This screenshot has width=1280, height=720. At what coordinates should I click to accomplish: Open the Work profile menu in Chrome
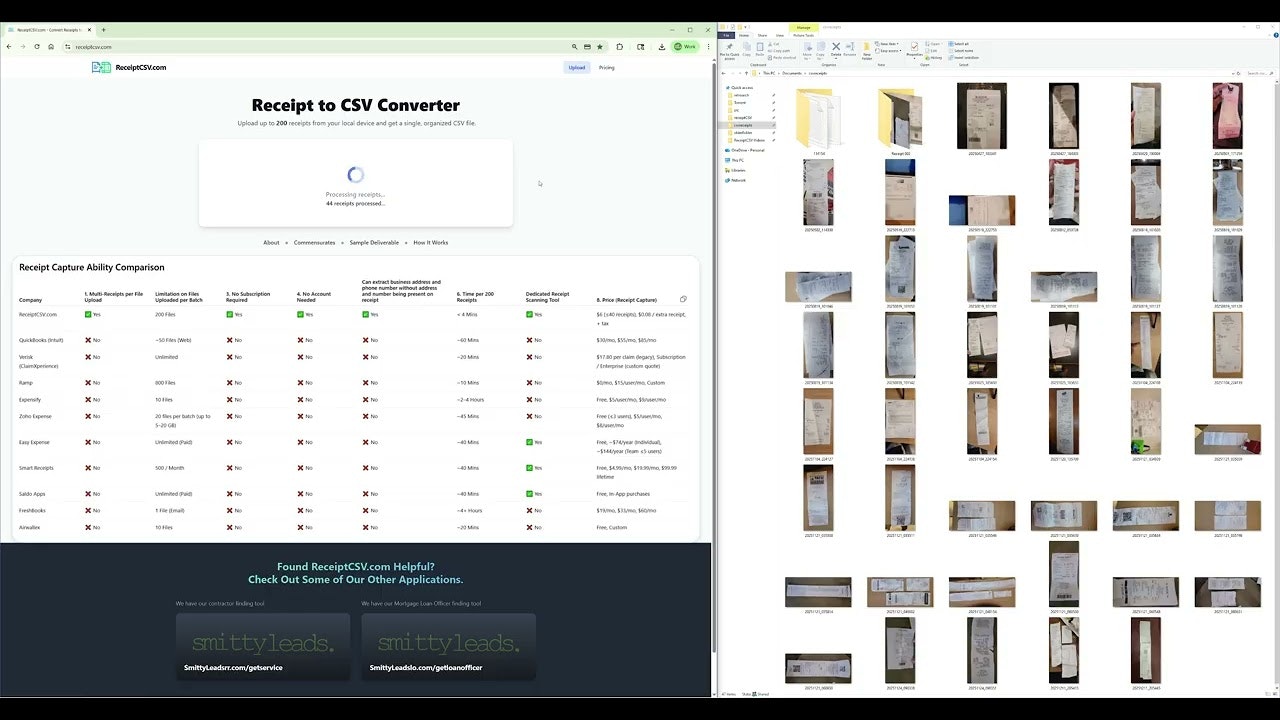tap(685, 47)
